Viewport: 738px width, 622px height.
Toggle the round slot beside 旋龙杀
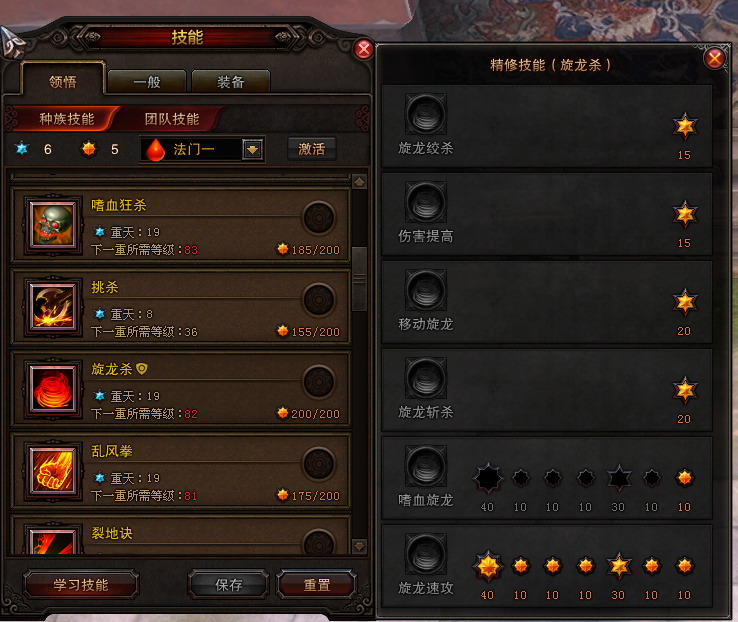pyautogui.click(x=319, y=382)
